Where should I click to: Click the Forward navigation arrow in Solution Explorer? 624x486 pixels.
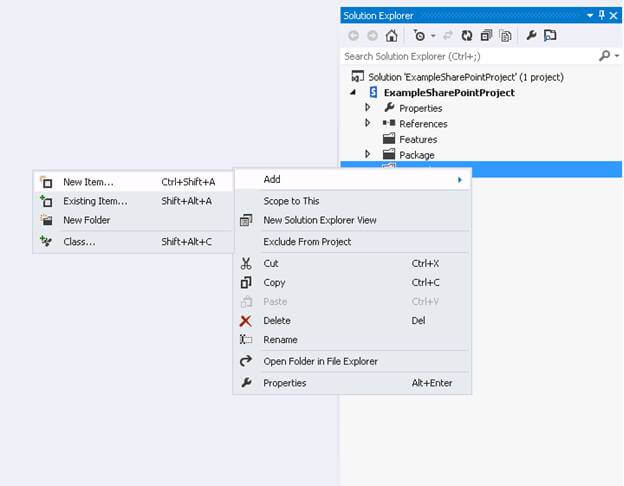coord(372,36)
